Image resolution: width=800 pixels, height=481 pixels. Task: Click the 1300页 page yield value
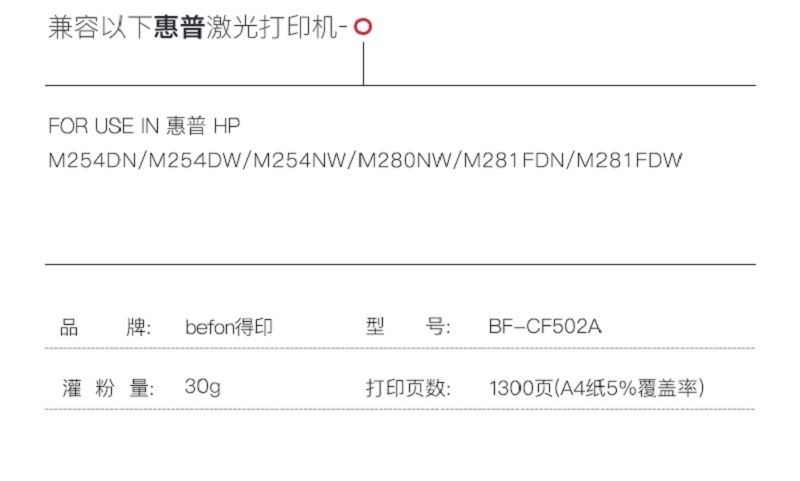[521, 388]
